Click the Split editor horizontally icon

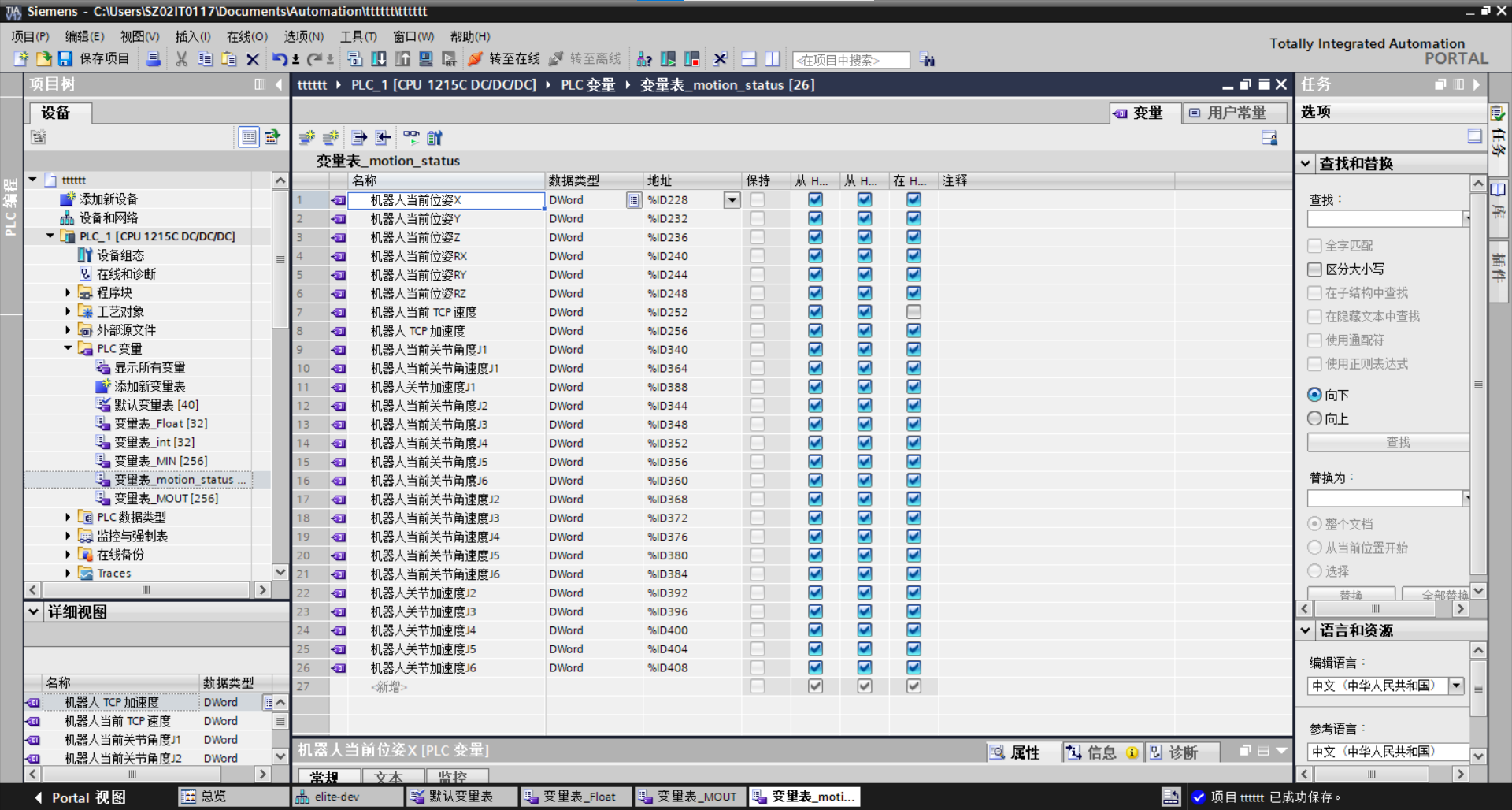point(748,59)
